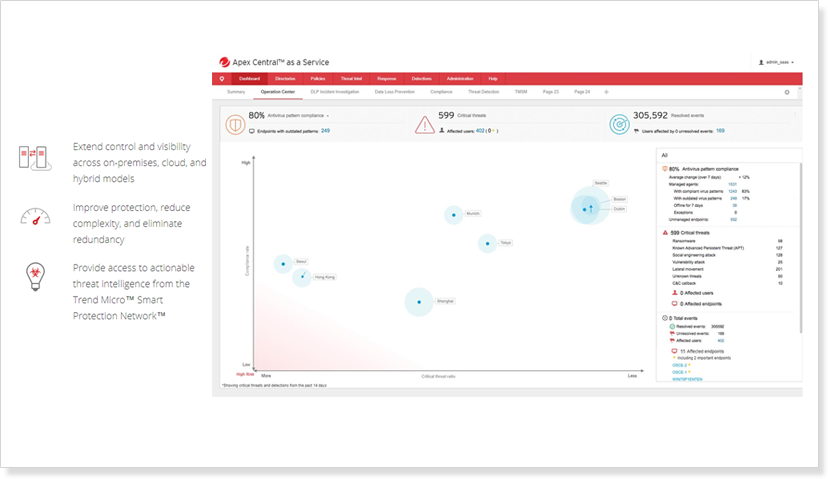The height and width of the screenshot is (479, 828).
Task: Click the Hong Kong bubble on the chart
Action: [302, 276]
